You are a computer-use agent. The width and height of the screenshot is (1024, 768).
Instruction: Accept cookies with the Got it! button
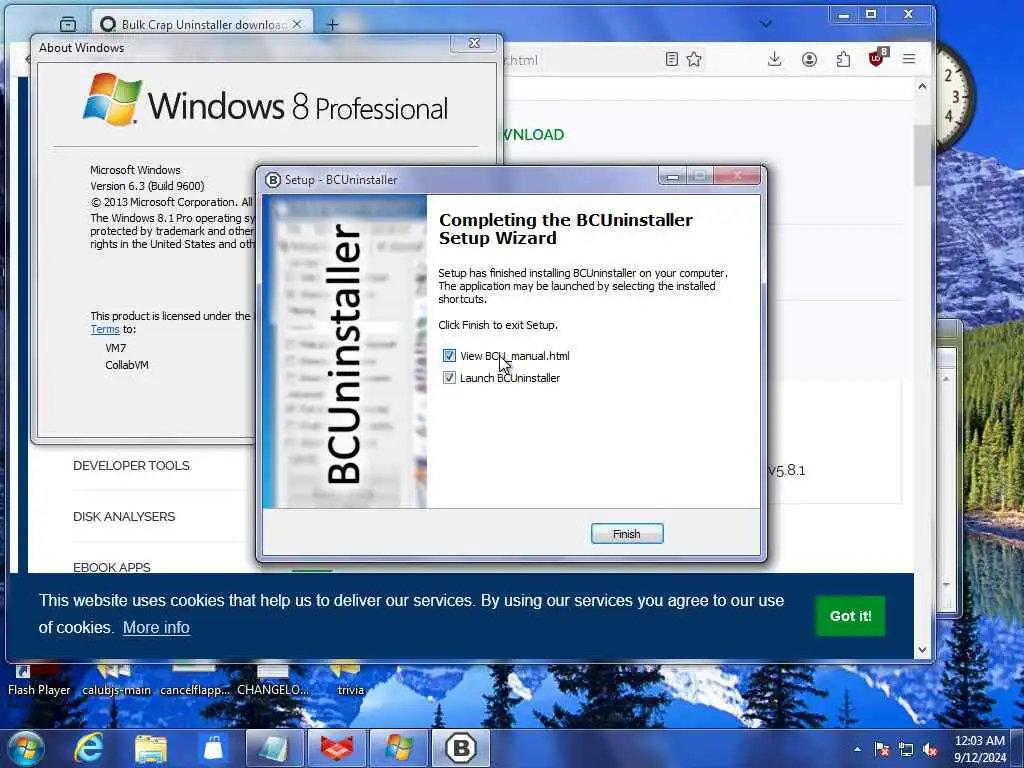[850, 616]
